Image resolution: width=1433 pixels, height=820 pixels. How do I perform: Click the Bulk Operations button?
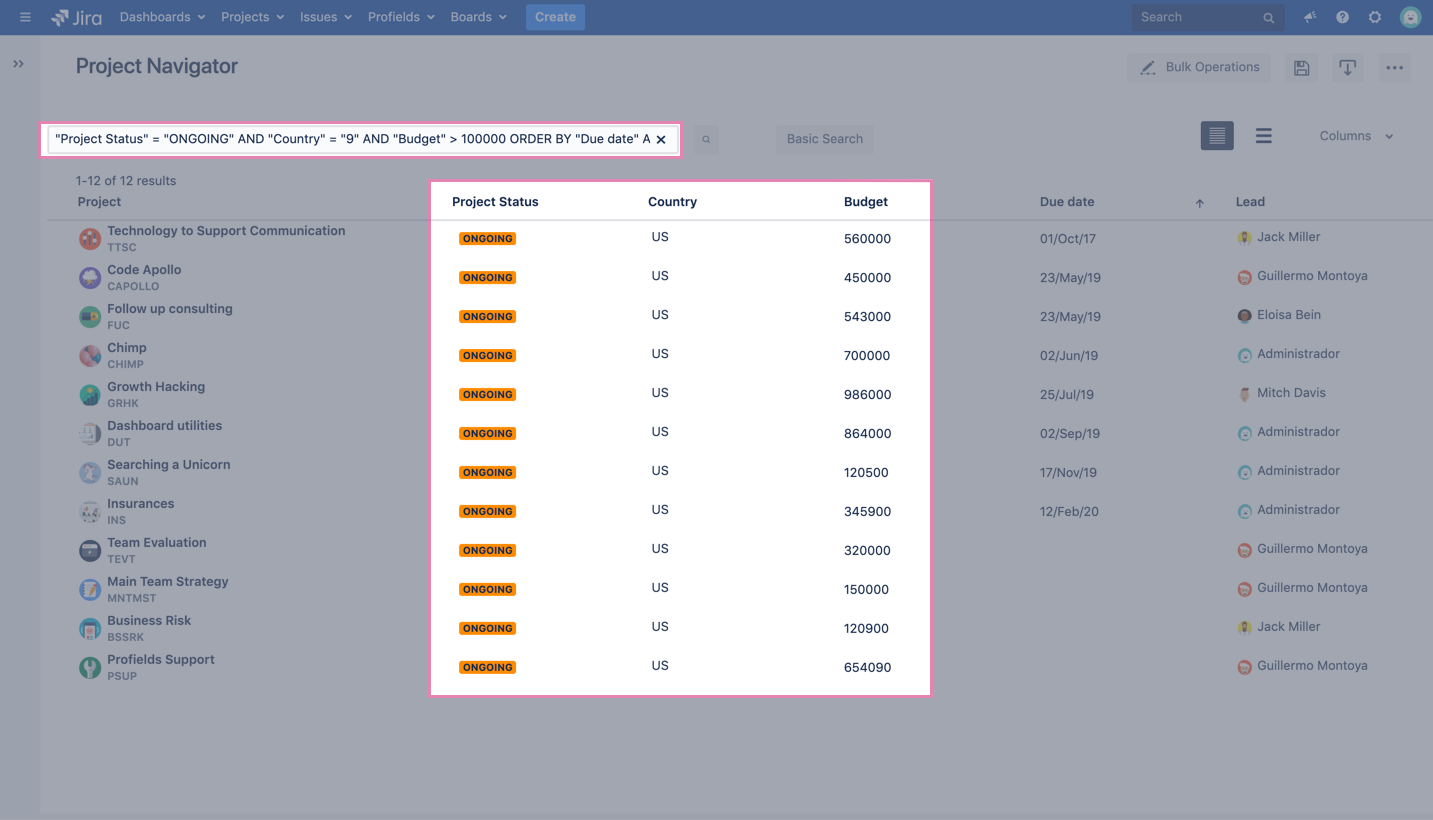tap(1198, 67)
